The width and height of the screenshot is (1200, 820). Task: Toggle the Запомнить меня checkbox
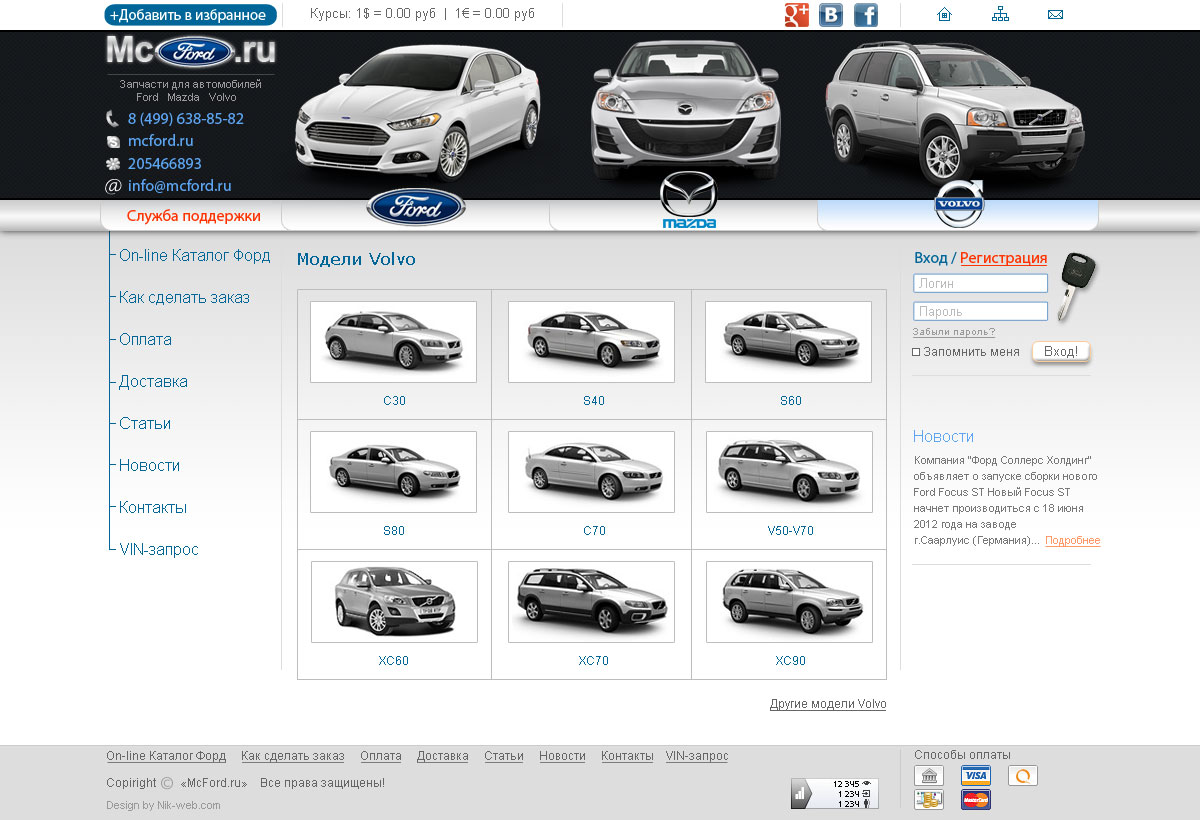point(916,352)
